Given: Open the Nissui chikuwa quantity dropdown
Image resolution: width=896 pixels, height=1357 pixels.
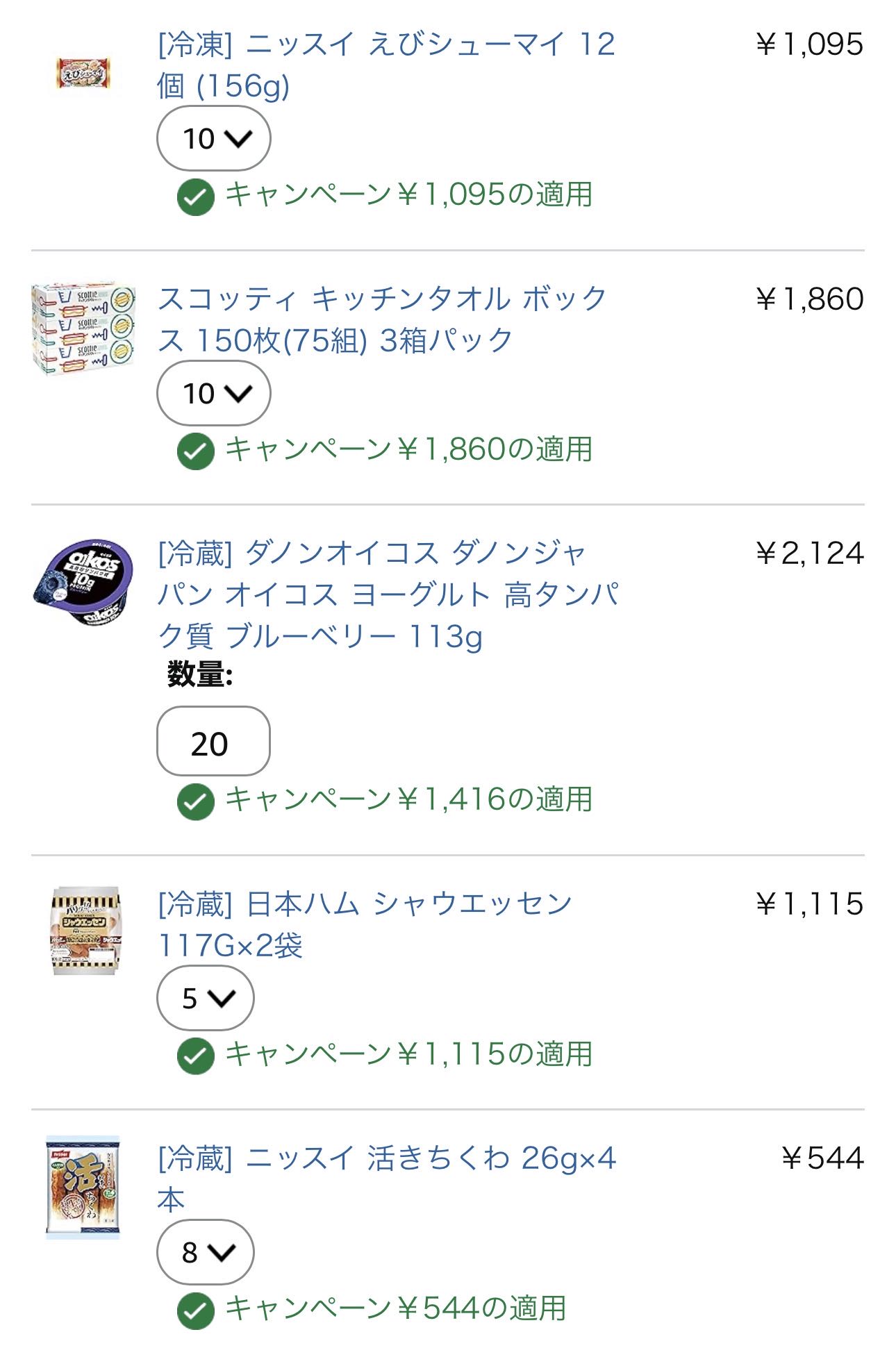Looking at the screenshot, I should 206,1252.
